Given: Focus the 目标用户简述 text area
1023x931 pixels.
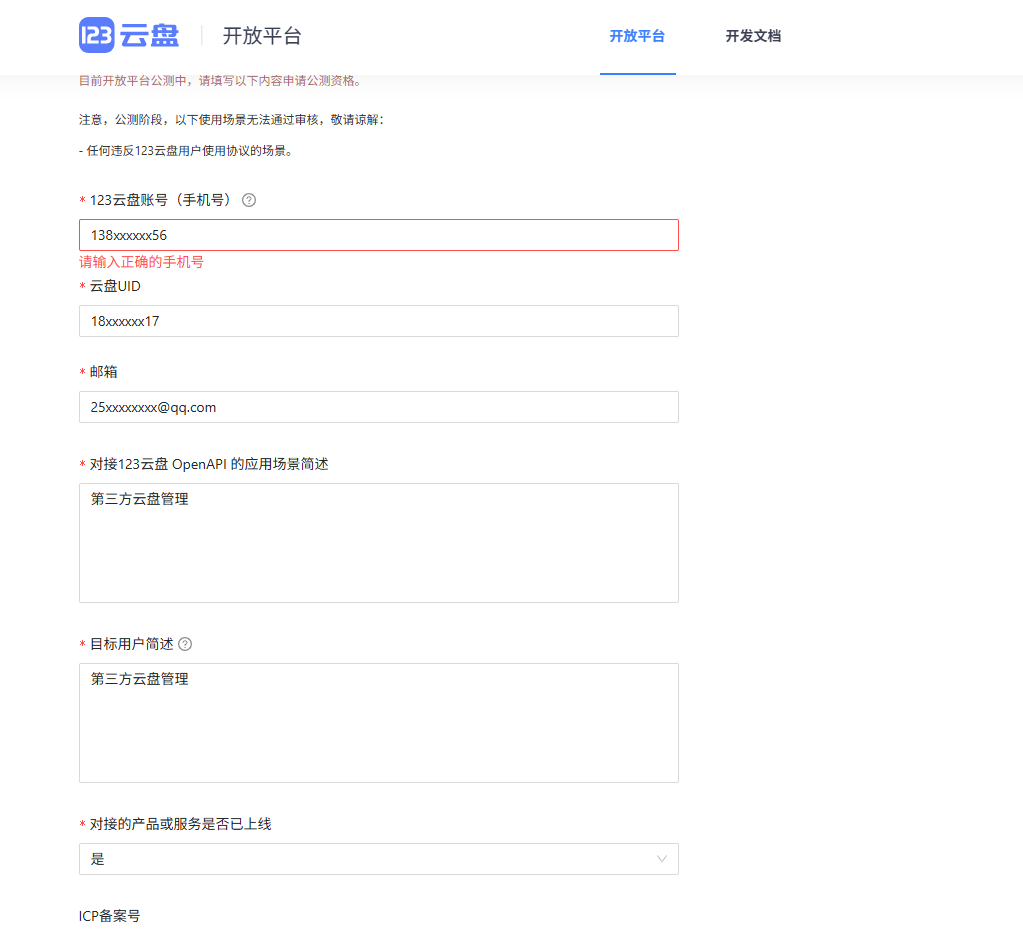Looking at the screenshot, I should click(378, 720).
